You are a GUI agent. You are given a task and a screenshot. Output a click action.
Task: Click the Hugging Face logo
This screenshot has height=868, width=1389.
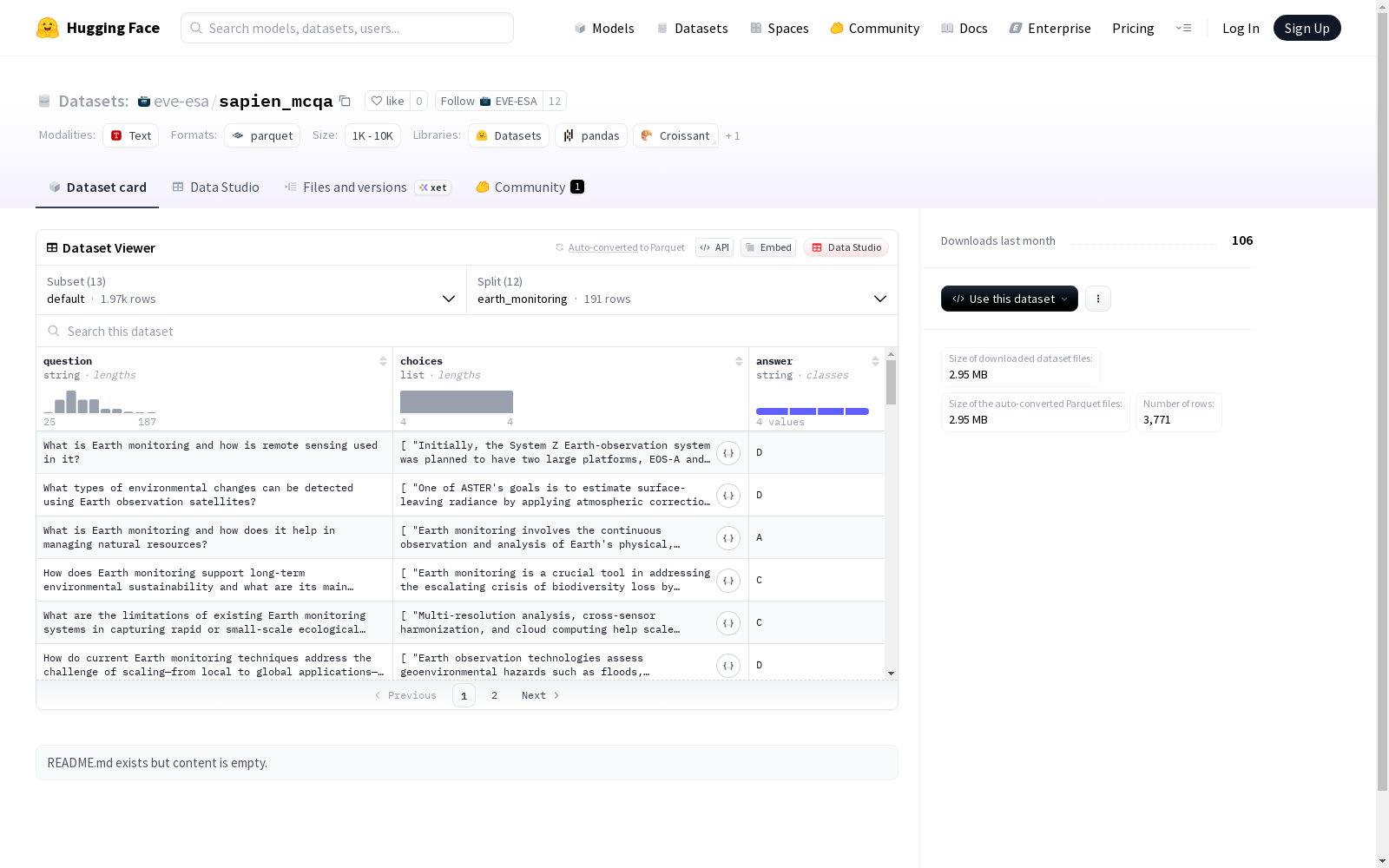coord(97,28)
